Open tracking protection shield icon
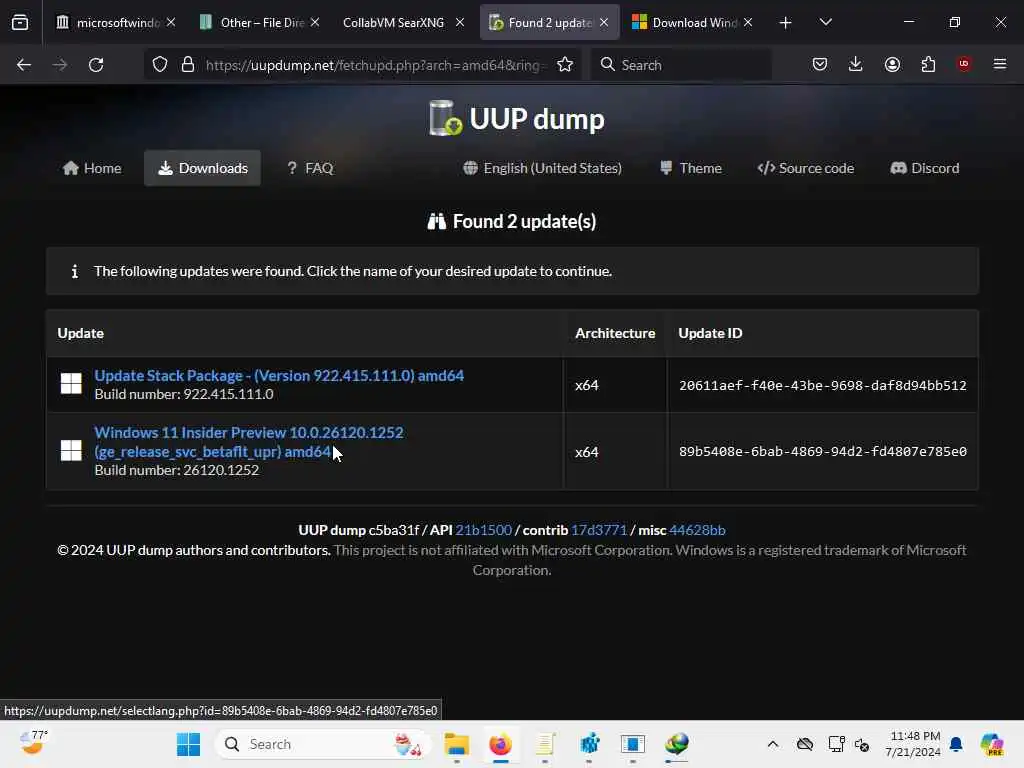Viewport: 1024px width, 768px height. point(160,65)
